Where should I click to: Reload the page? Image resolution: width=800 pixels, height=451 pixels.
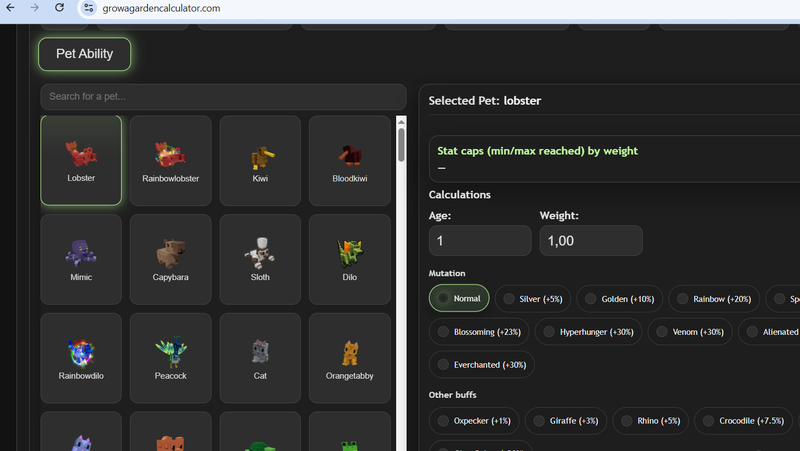[x=59, y=8]
